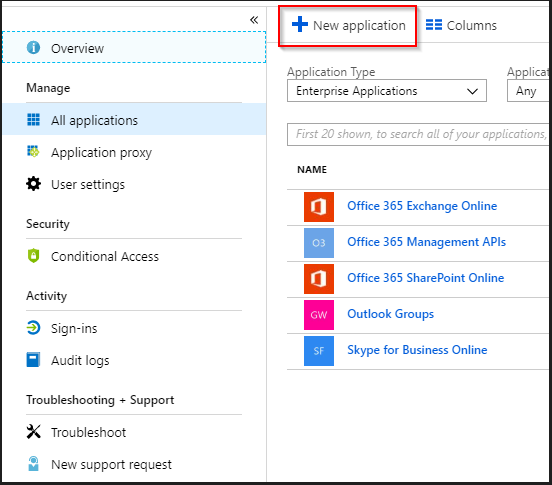Open Office 365 Exchange Online link
Viewport: 552px width, 485px height.
[x=422, y=206]
